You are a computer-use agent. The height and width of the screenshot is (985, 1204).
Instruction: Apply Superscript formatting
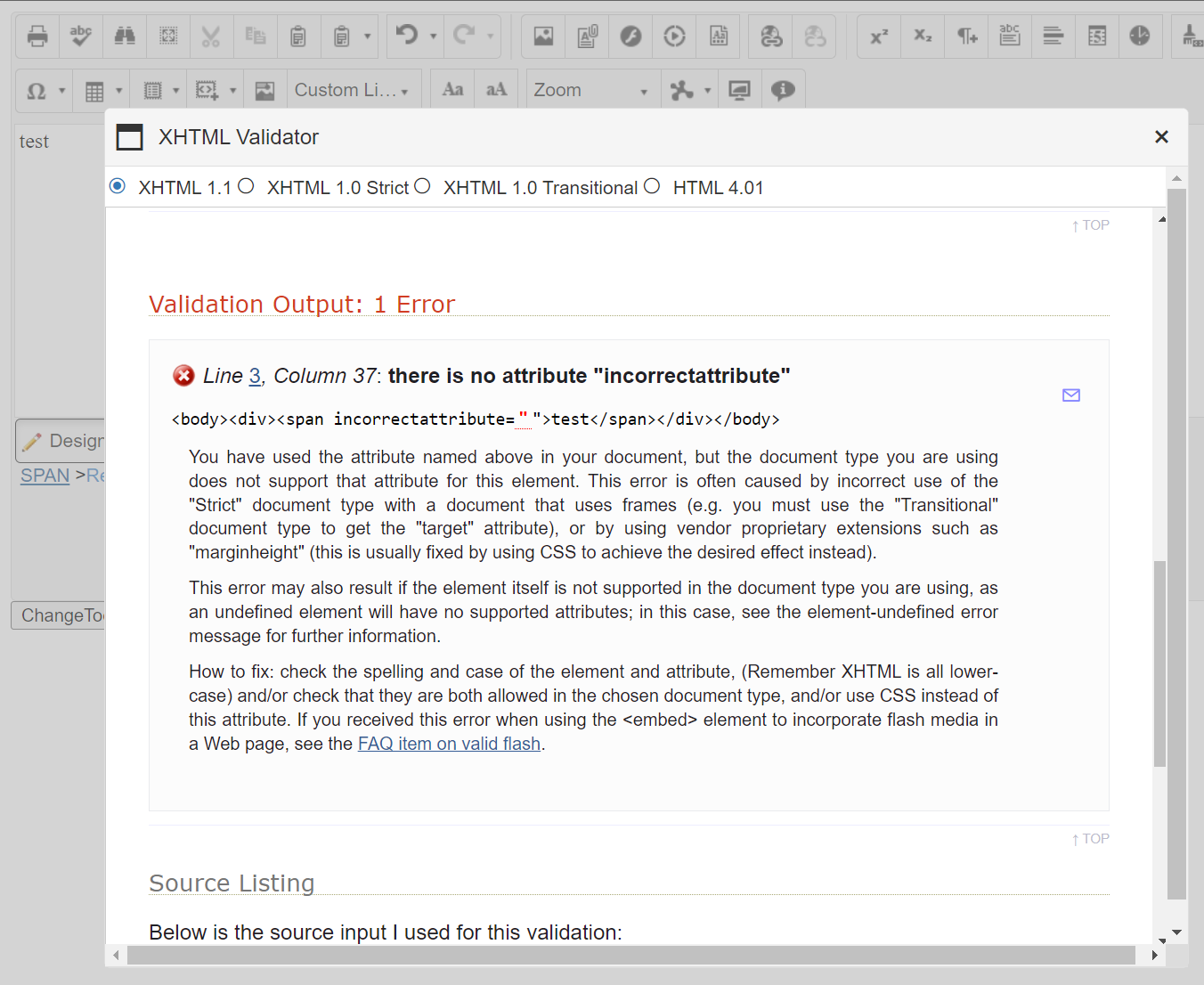(879, 37)
